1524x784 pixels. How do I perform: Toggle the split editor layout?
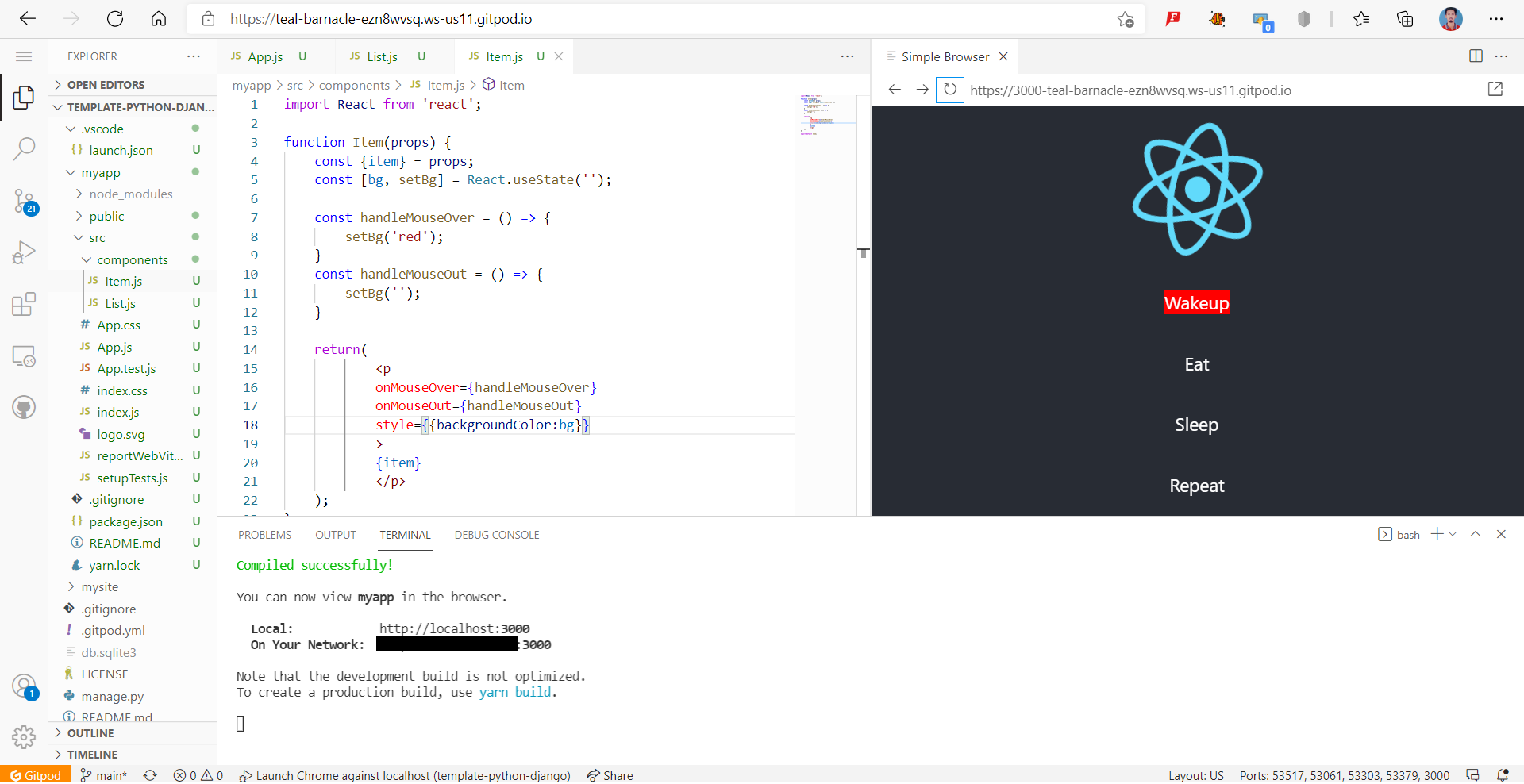[x=1476, y=56]
